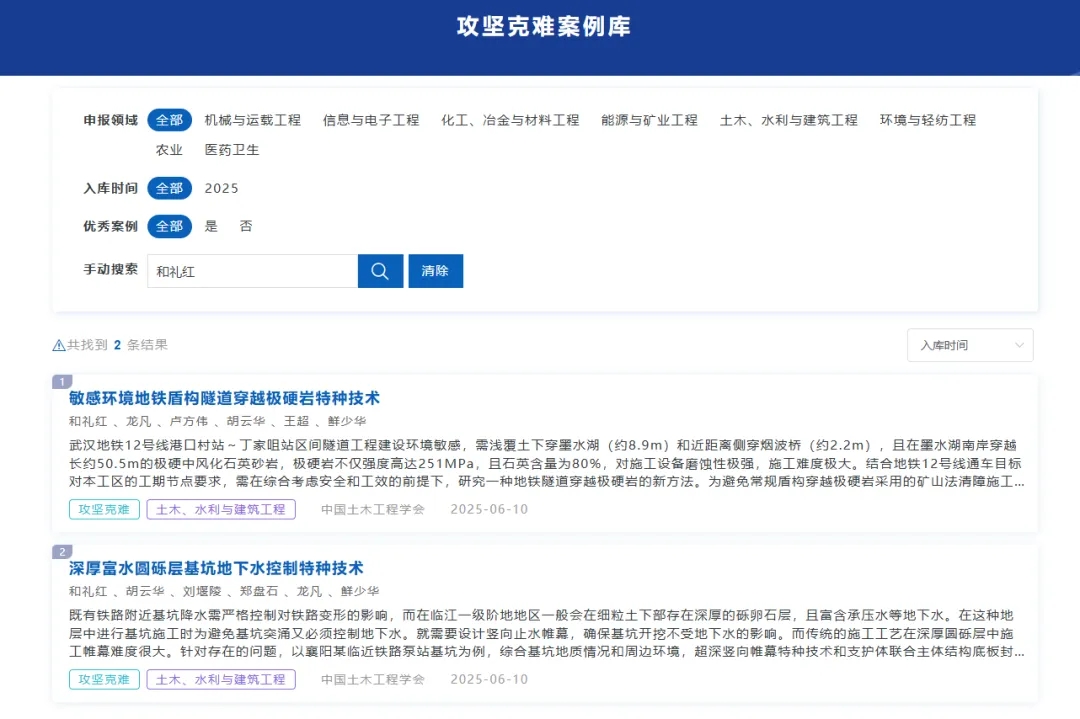The width and height of the screenshot is (1080, 719).
Task: Open case 深厚富水圆砾层基坑地下水控制特种技术
Action: (216, 568)
